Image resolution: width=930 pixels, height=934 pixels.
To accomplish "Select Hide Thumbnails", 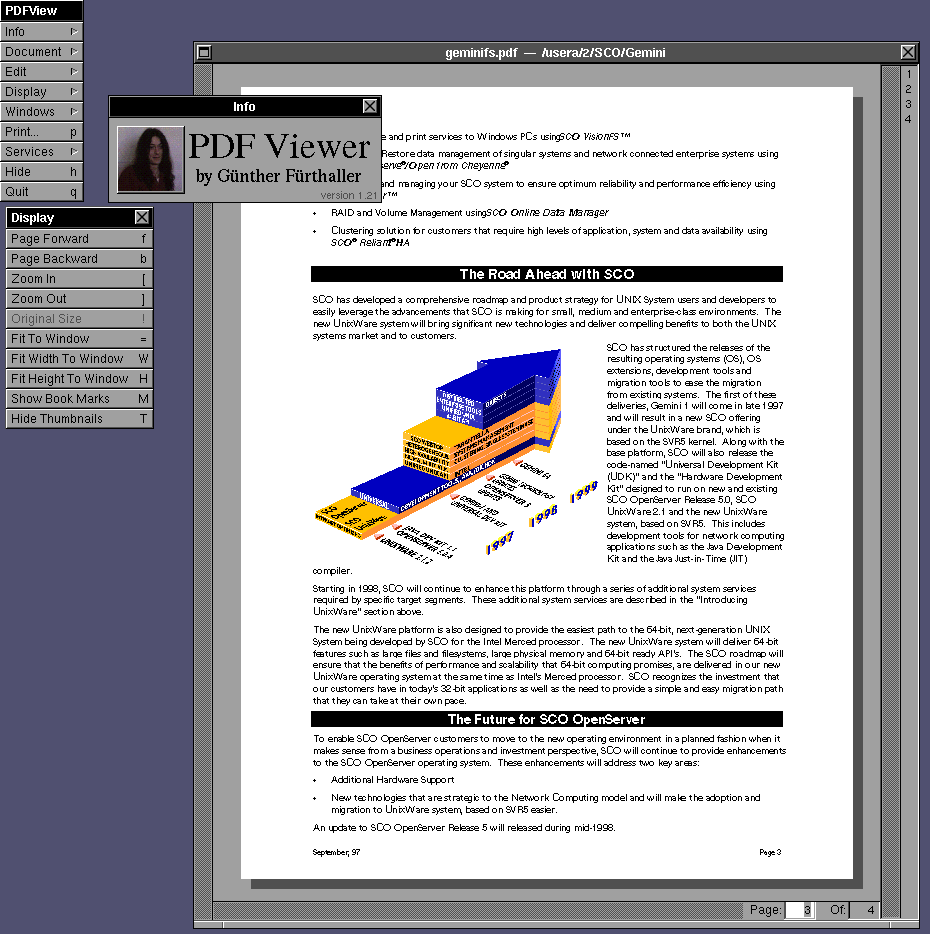I will click(x=79, y=419).
